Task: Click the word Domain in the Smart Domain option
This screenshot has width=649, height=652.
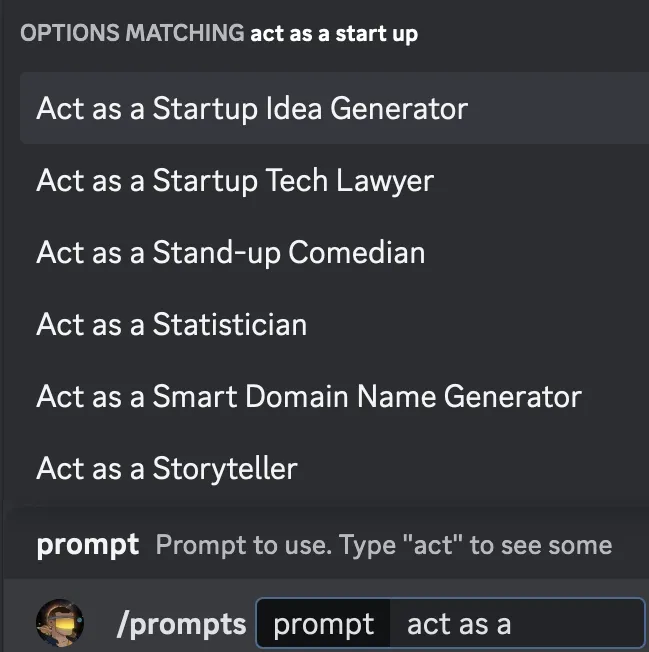Action: tap(300, 396)
